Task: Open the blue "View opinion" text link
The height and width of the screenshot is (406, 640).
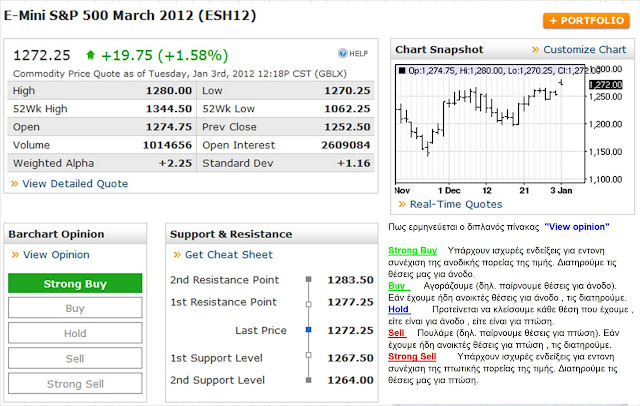Action: tap(577, 227)
